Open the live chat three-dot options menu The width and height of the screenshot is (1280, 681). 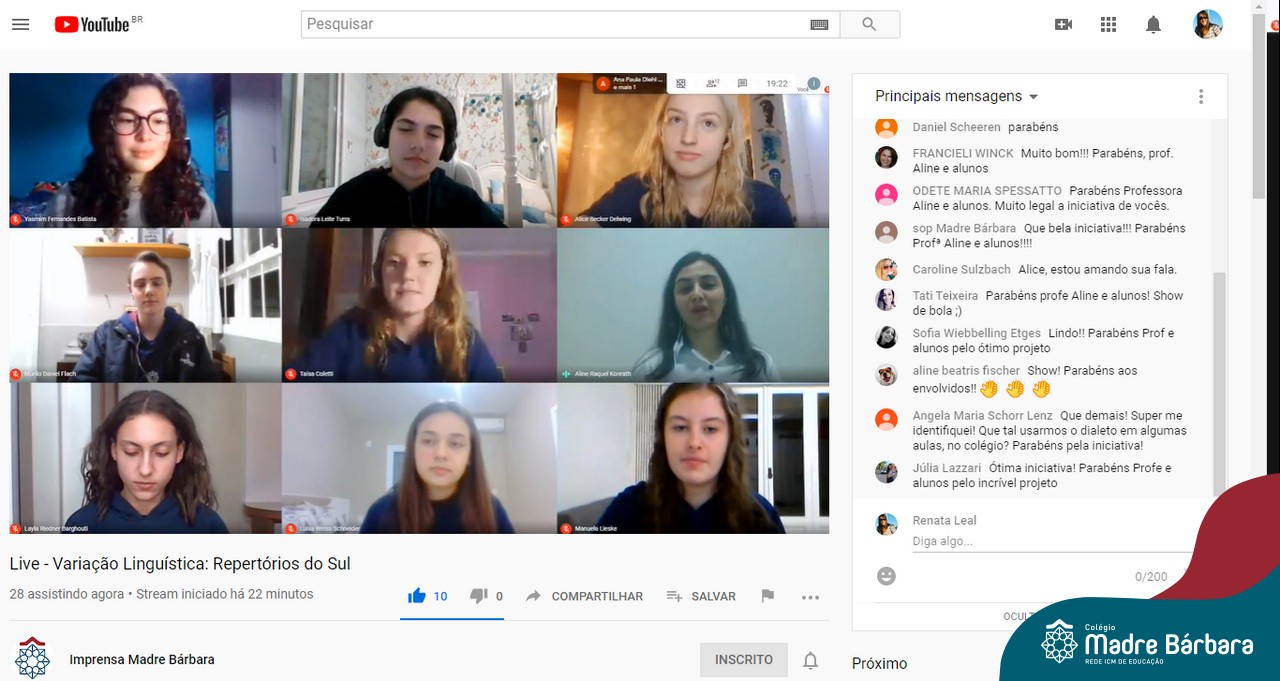(1201, 97)
